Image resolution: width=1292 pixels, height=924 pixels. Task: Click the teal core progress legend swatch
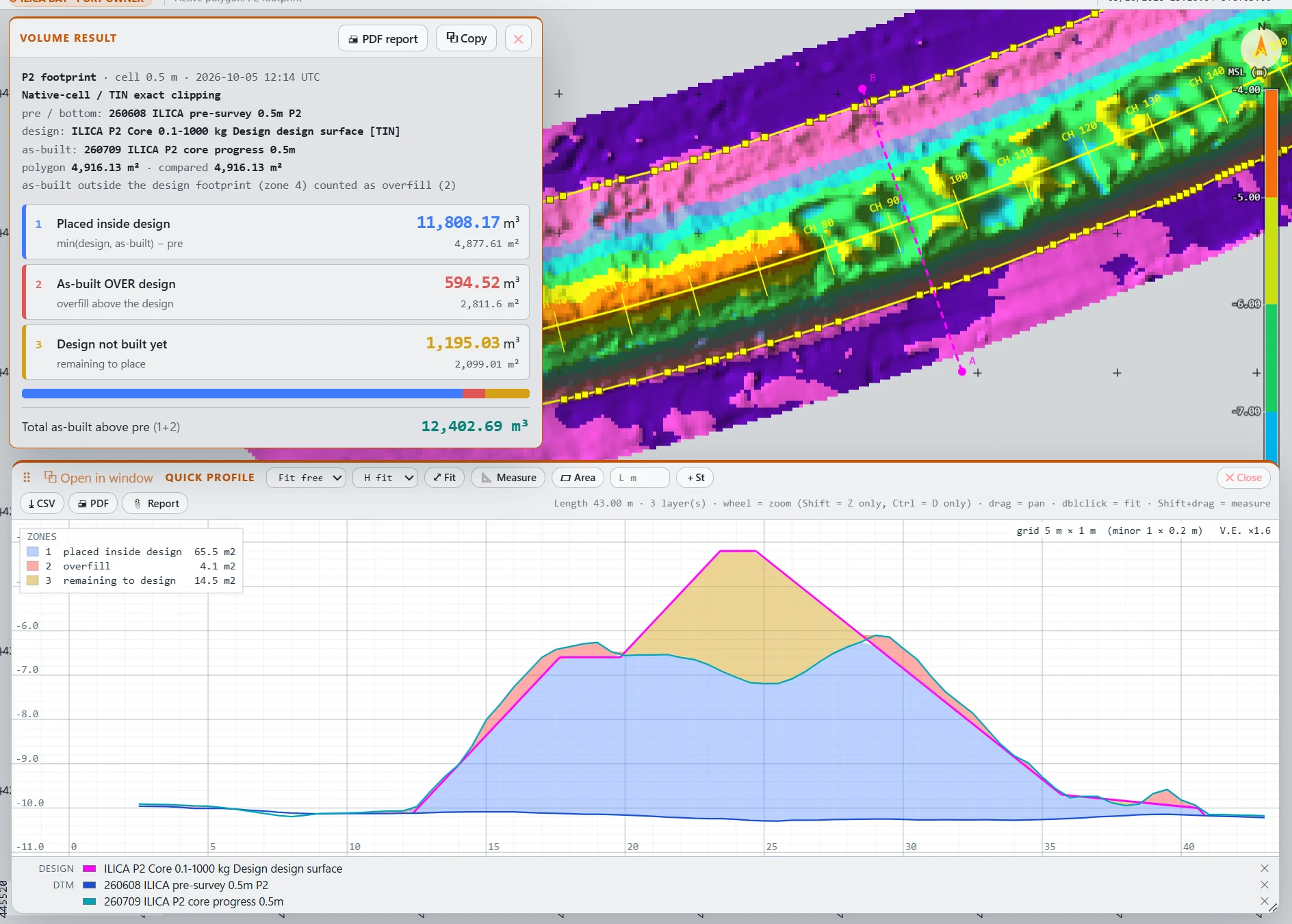(x=89, y=901)
